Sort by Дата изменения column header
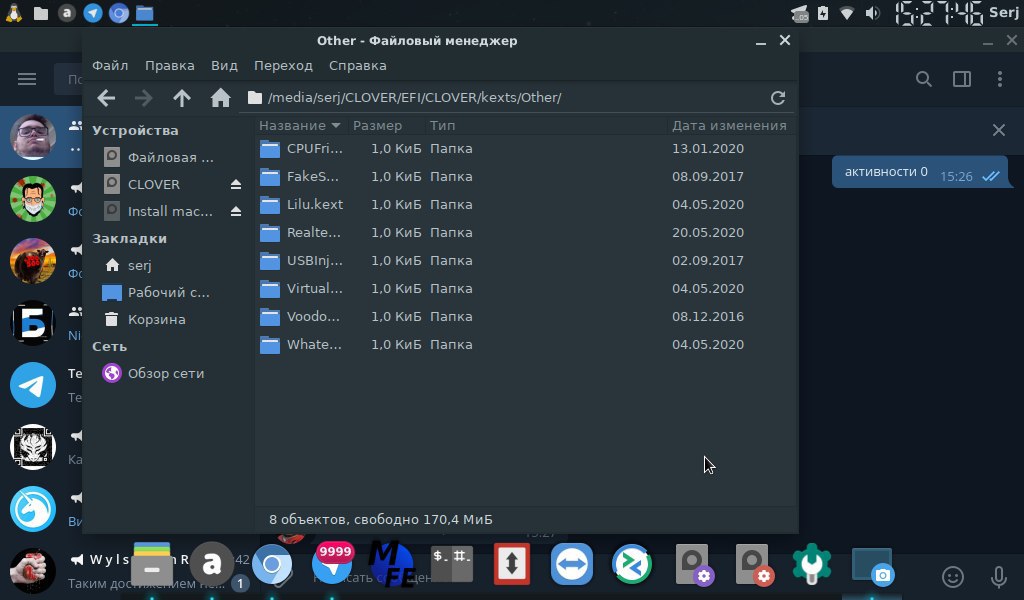 [x=729, y=125]
